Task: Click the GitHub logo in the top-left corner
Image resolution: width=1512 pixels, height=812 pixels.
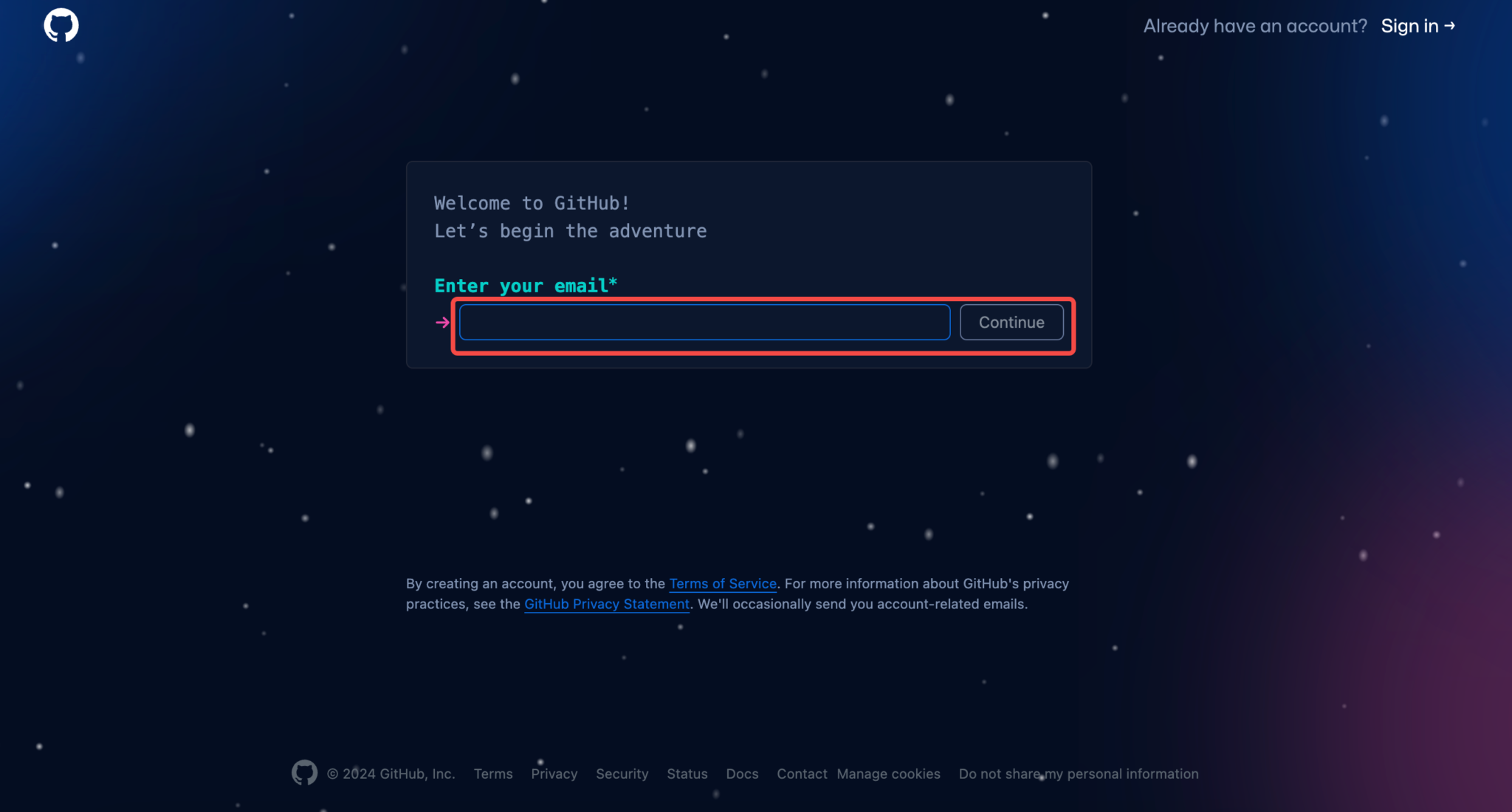Action: (61, 25)
